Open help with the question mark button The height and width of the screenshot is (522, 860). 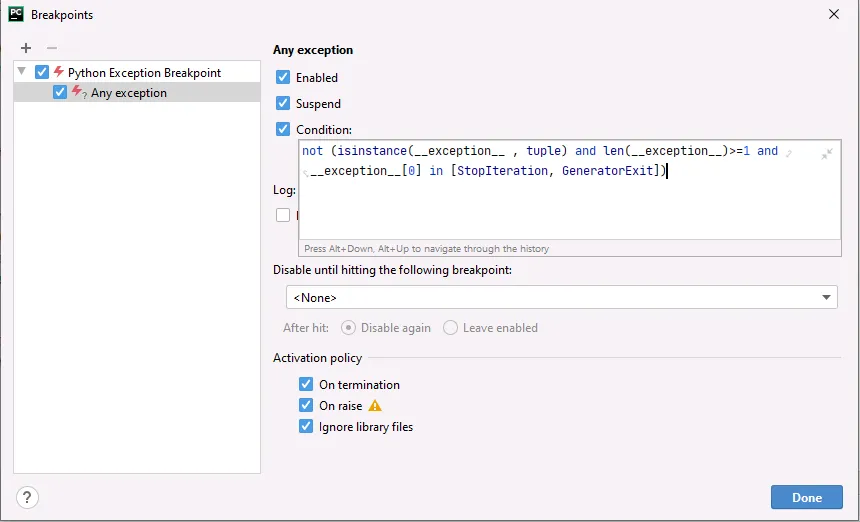pos(28,497)
